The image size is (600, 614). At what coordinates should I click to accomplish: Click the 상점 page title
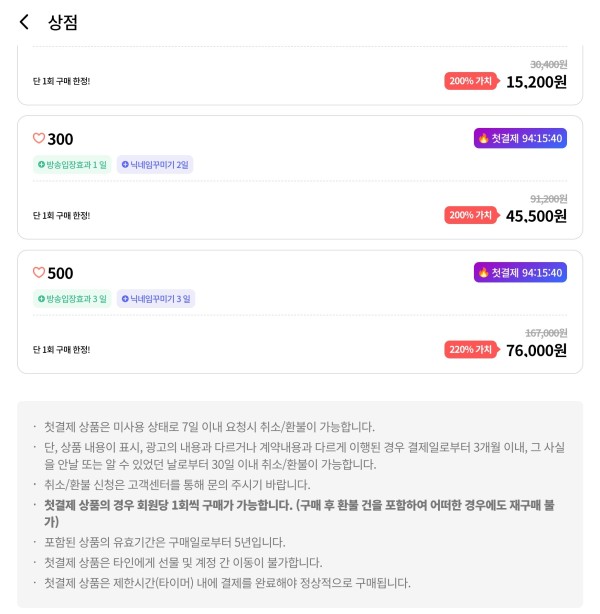(x=63, y=22)
